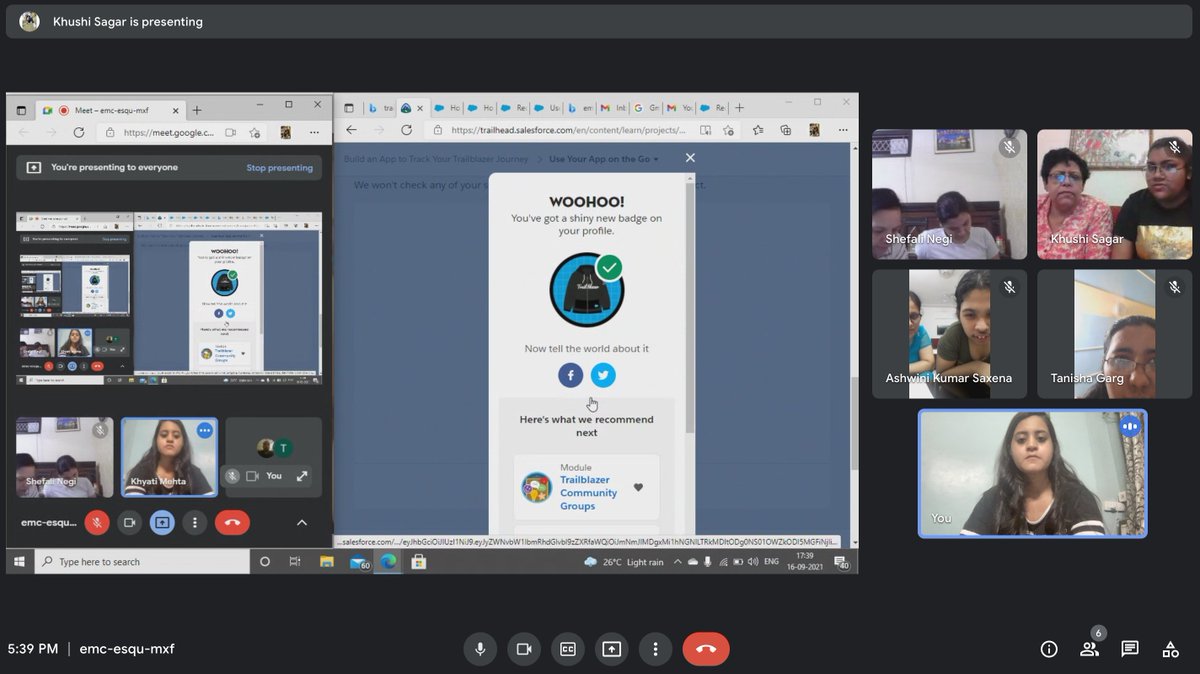Expand the up chevron in the shared Meet window
The image size is (1200, 674).
coord(302,522)
